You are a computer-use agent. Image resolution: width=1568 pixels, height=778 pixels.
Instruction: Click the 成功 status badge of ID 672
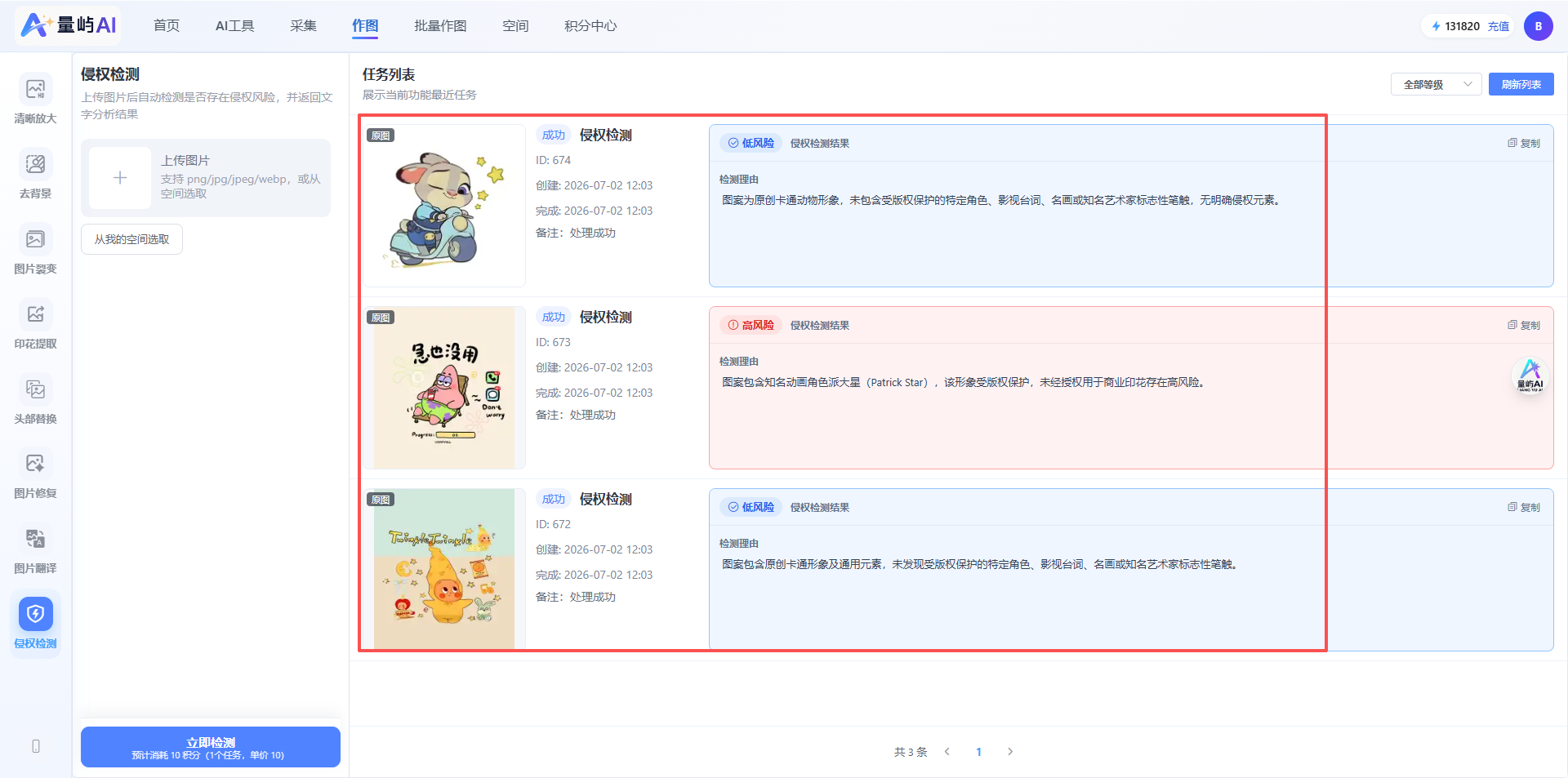(554, 499)
